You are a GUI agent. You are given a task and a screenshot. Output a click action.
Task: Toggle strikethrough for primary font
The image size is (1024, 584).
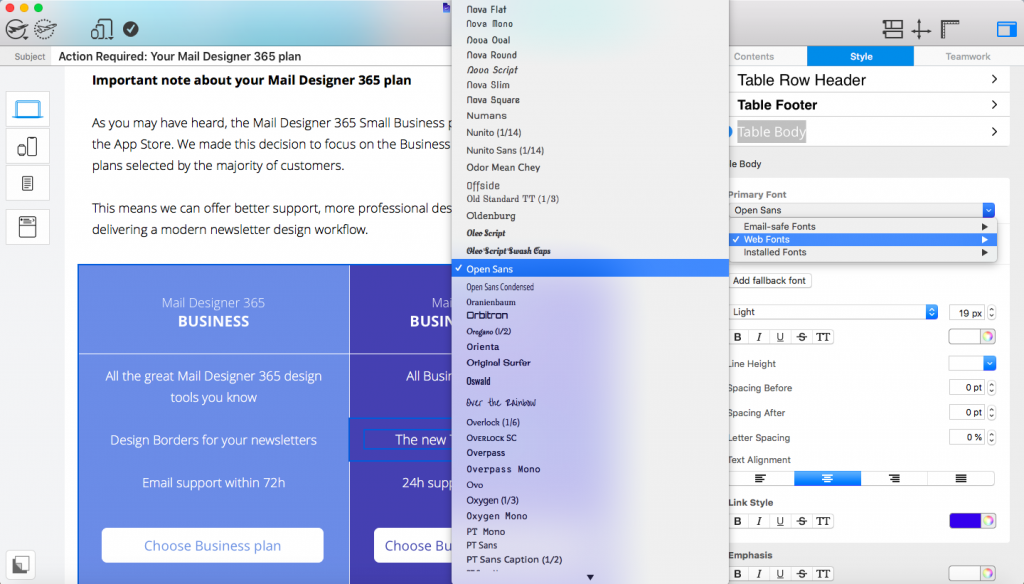[x=801, y=337]
